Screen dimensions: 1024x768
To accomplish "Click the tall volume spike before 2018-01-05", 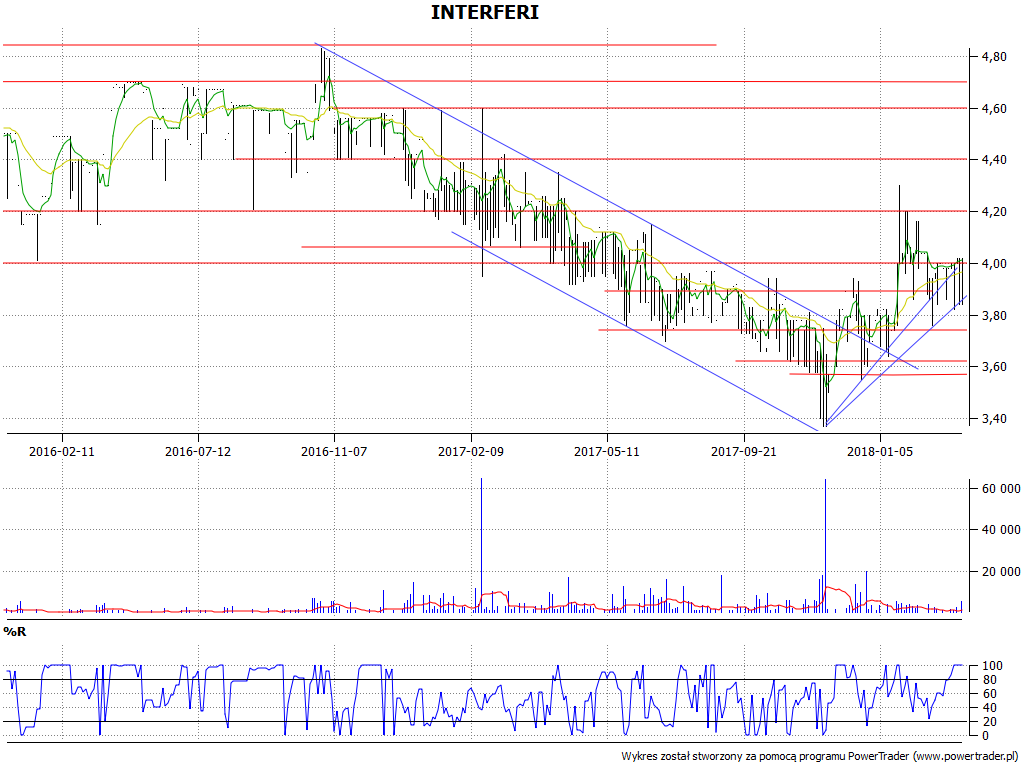I will tap(825, 545).
